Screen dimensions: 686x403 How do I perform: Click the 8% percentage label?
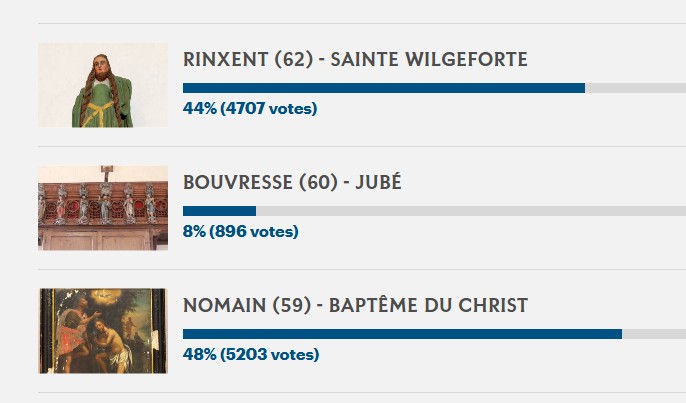point(194,231)
